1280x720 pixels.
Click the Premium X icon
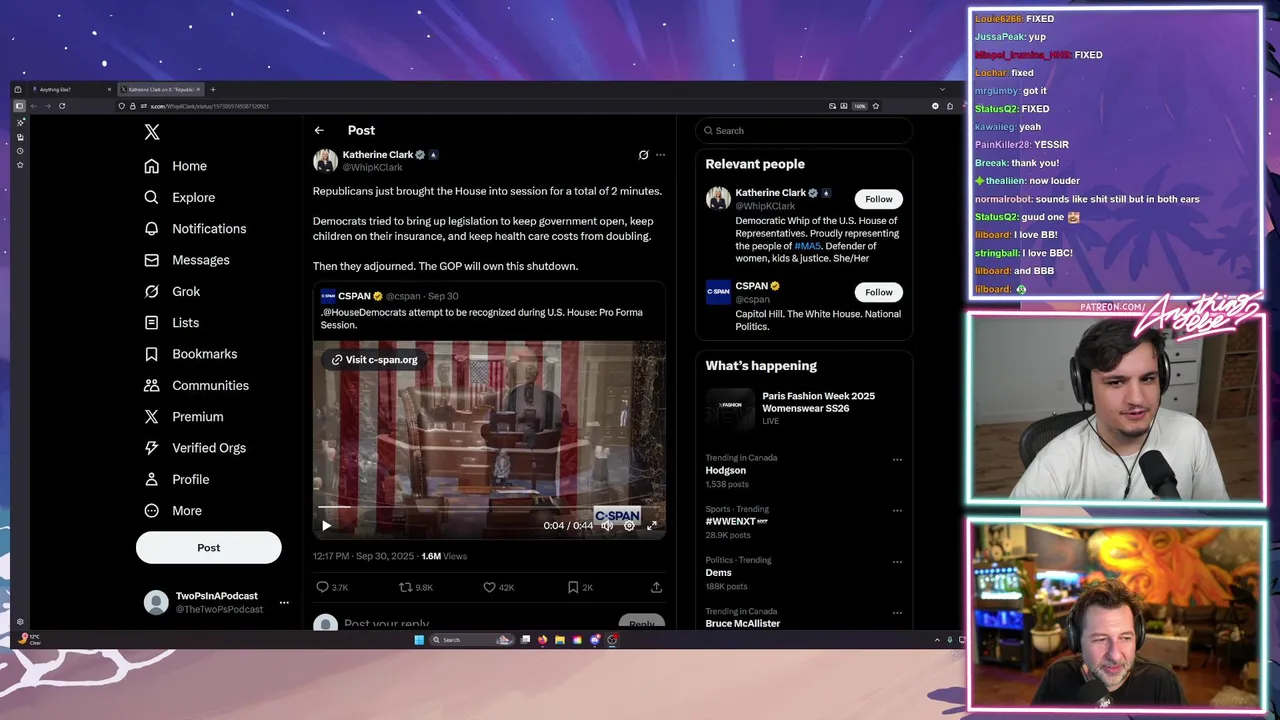[152, 417]
